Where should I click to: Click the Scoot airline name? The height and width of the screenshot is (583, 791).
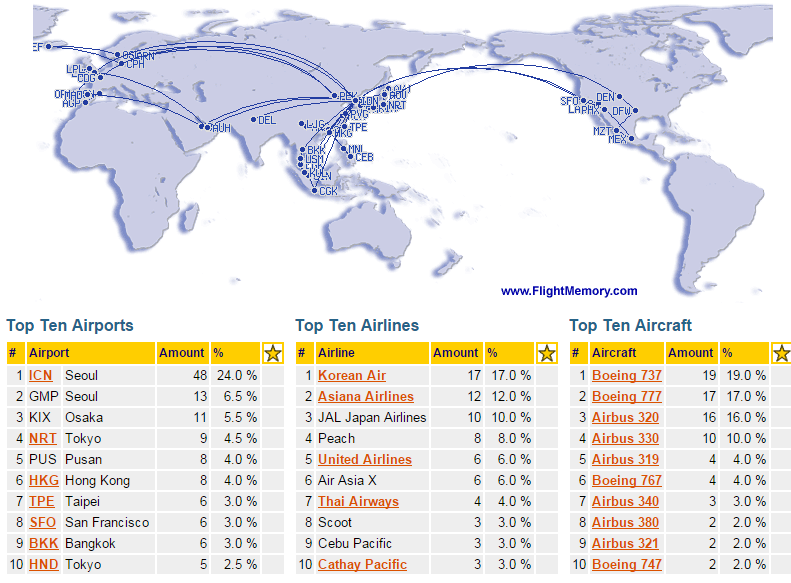(x=334, y=522)
